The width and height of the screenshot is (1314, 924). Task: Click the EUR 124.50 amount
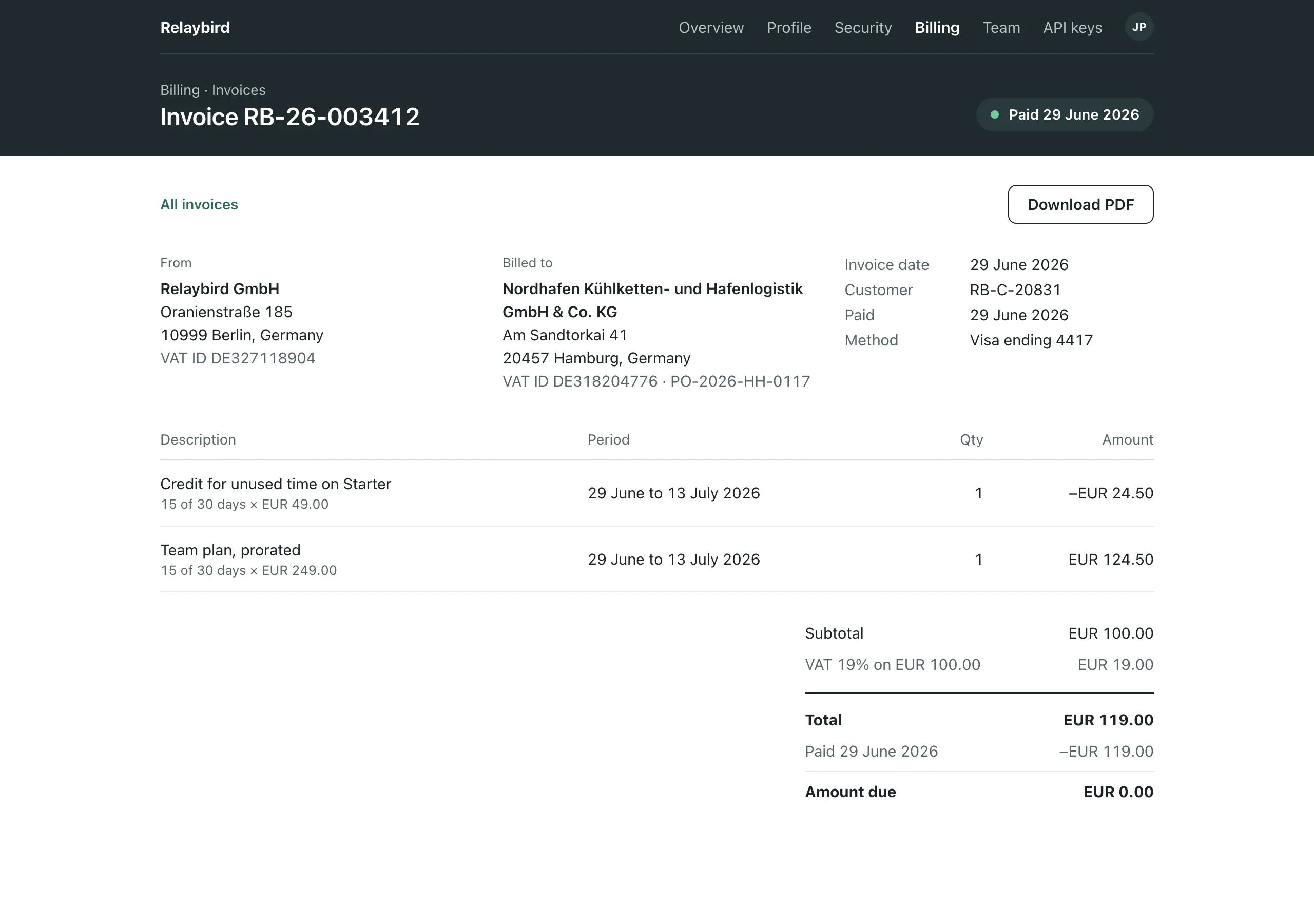click(x=1111, y=560)
